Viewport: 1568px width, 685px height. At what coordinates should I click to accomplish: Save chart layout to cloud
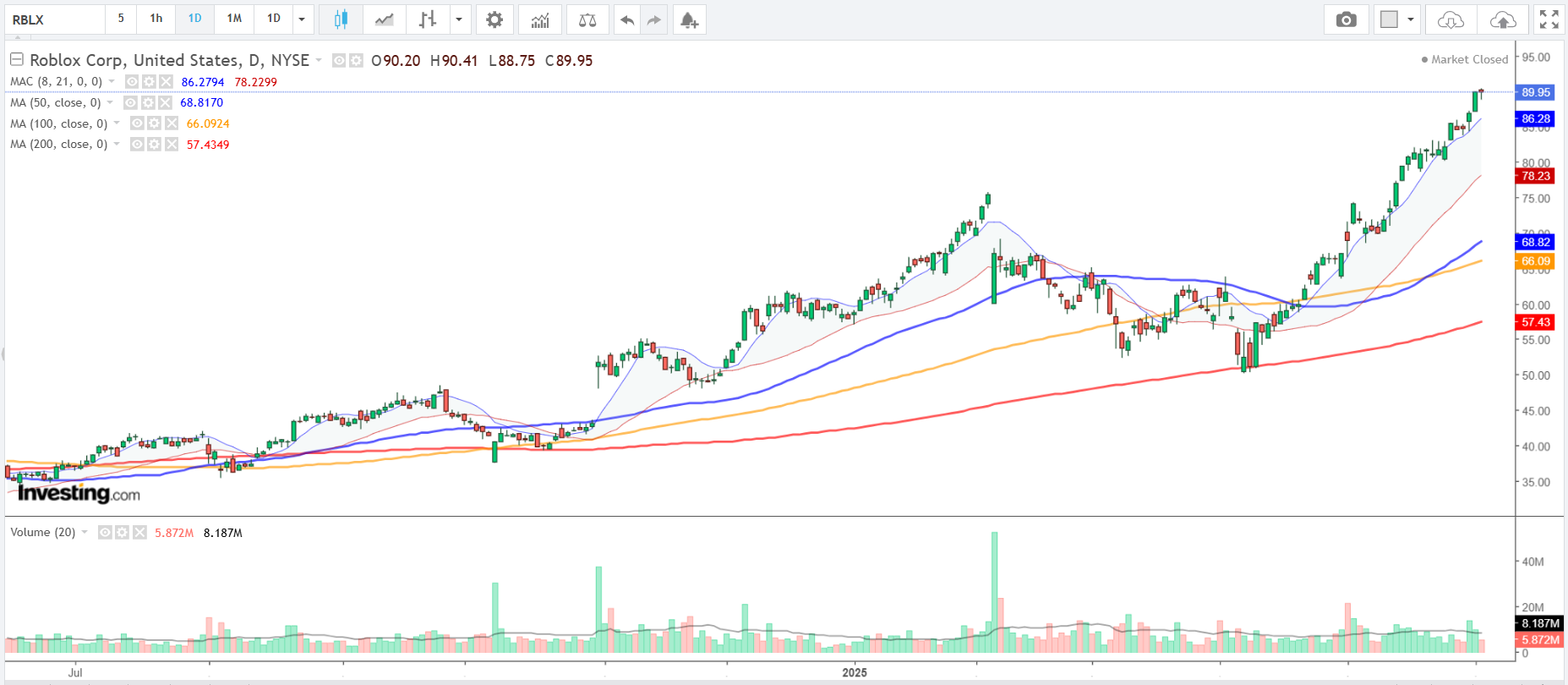pos(1503,19)
